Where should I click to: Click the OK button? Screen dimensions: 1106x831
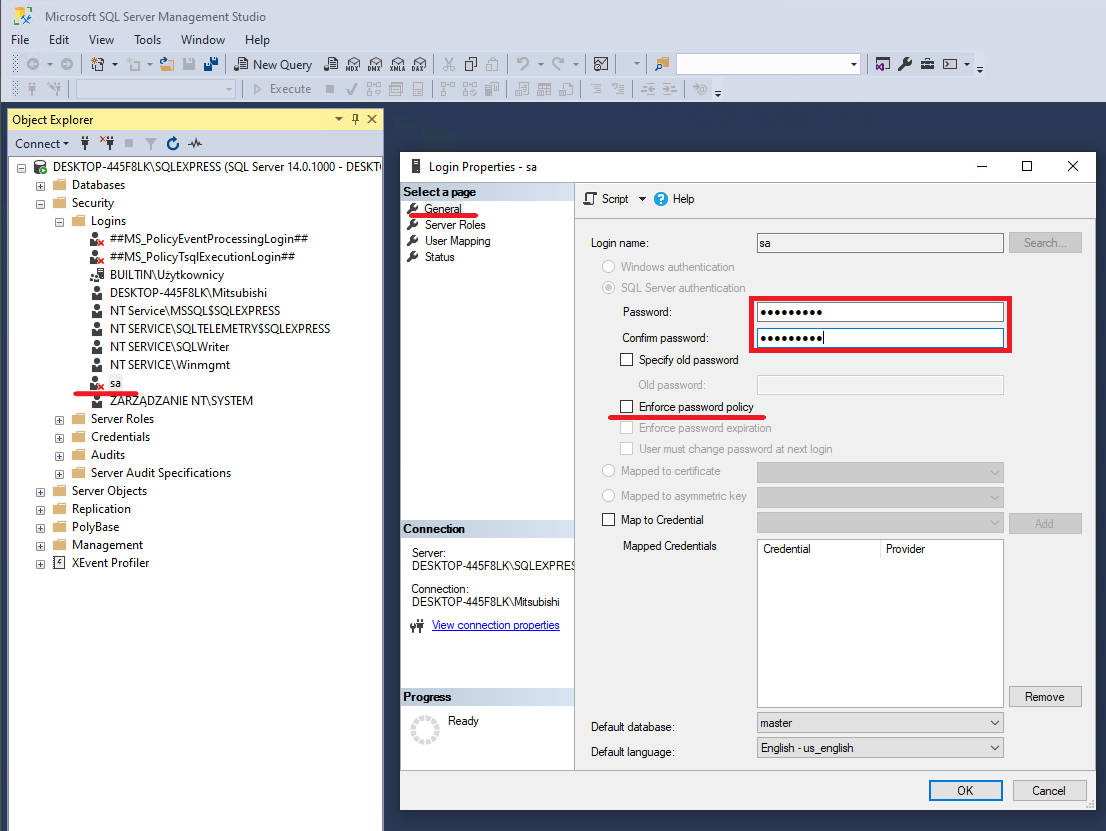pos(965,791)
